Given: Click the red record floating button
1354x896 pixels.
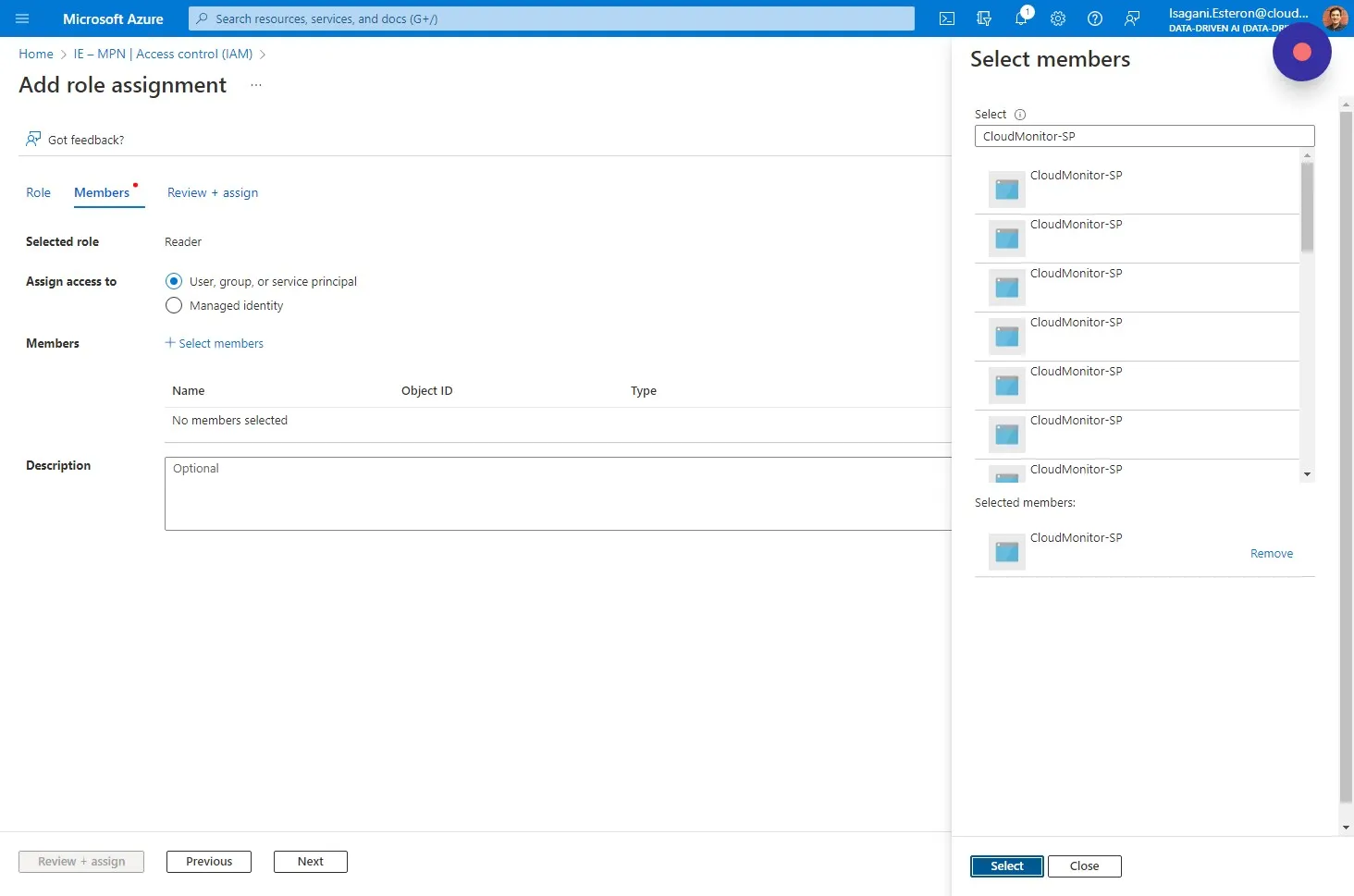Looking at the screenshot, I should click(x=1301, y=52).
